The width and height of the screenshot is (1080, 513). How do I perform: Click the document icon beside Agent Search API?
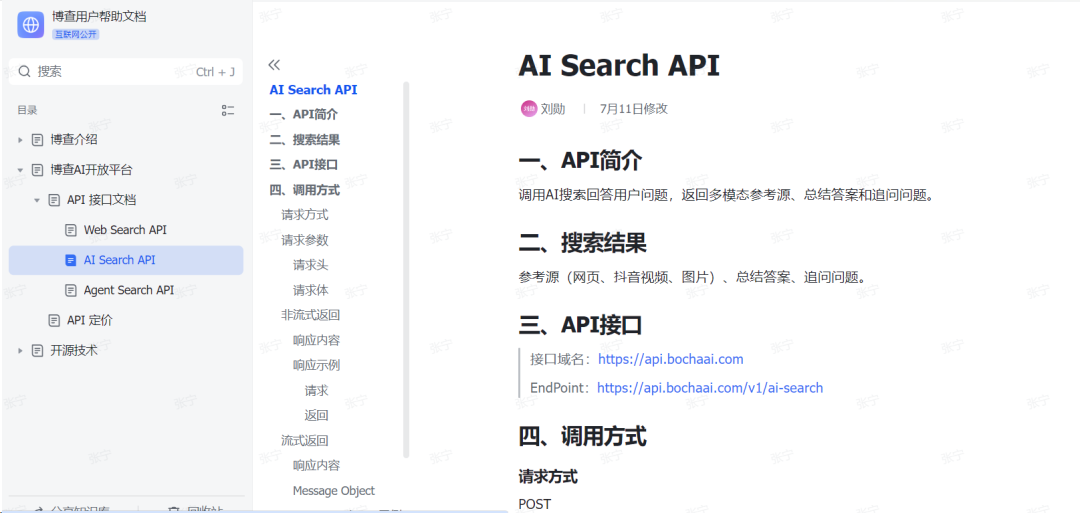(71, 291)
